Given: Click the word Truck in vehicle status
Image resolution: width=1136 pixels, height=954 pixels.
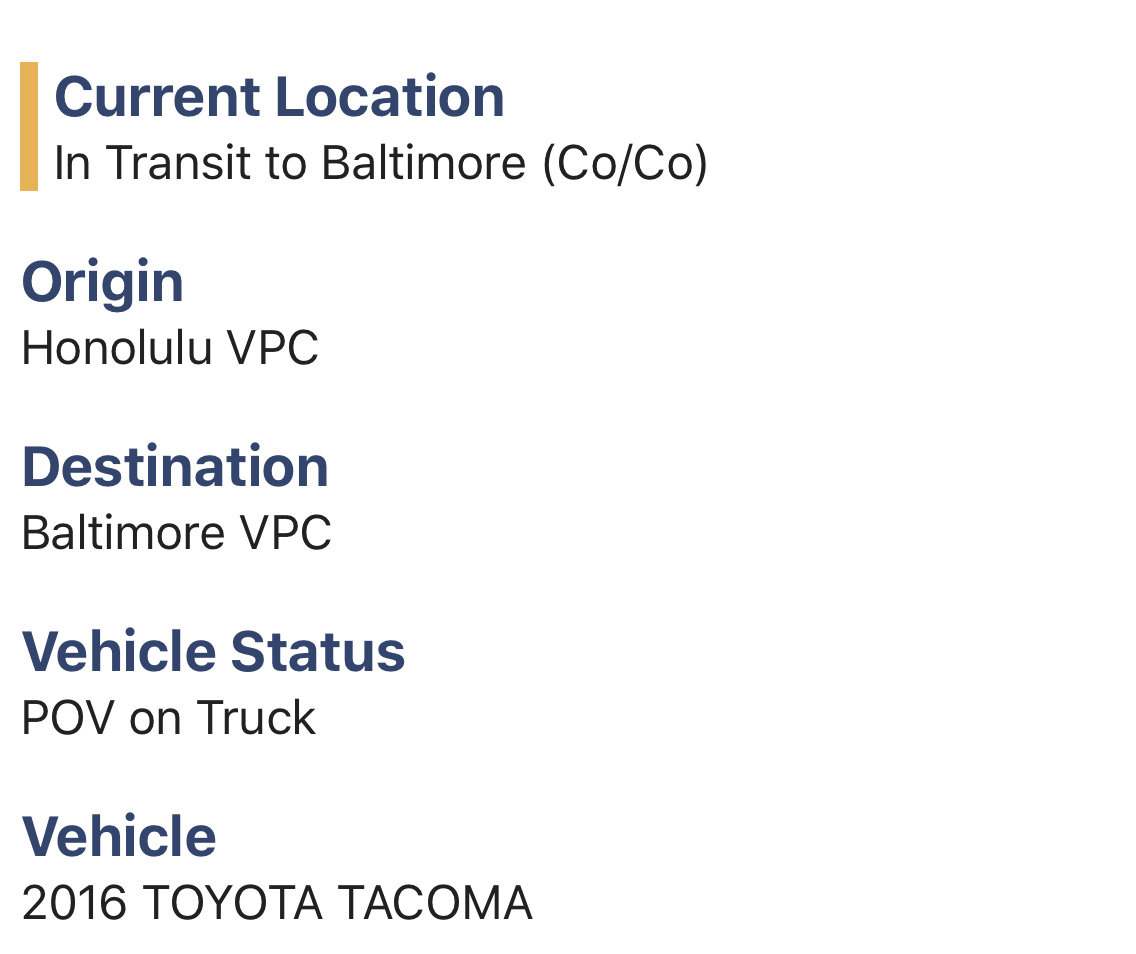Looking at the screenshot, I should [x=256, y=719].
